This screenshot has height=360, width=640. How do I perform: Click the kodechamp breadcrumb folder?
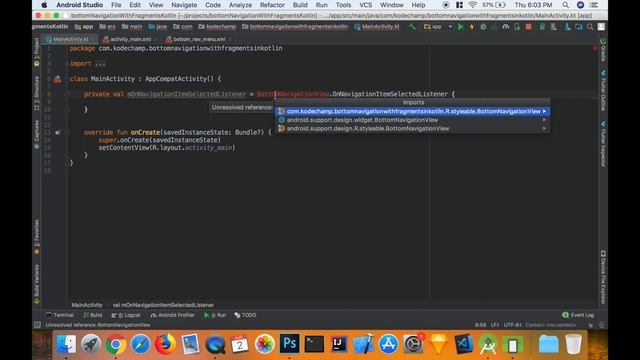[217, 27]
